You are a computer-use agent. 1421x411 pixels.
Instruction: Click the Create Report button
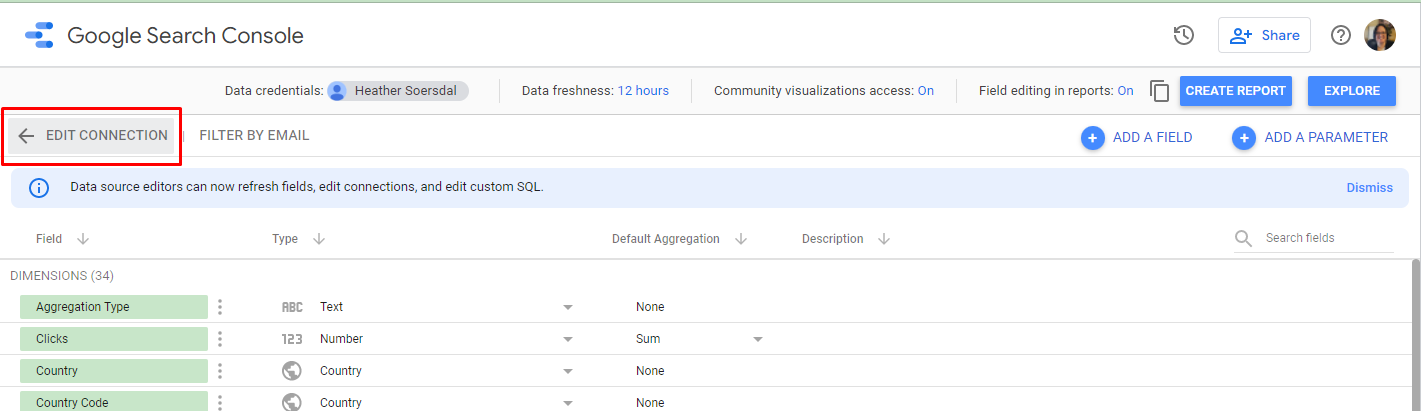tap(1236, 91)
